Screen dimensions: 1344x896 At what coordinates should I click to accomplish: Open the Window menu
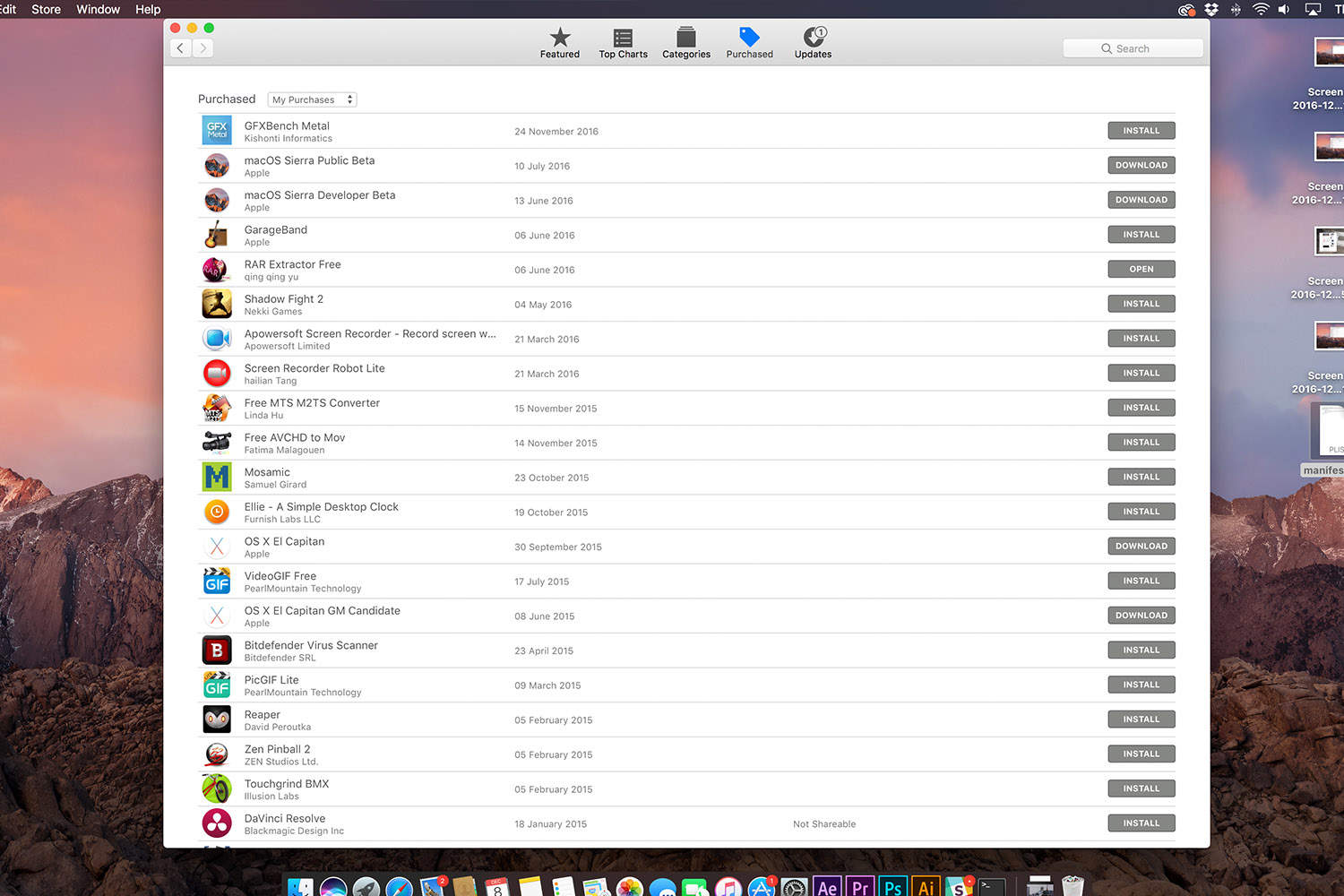point(98,10)
